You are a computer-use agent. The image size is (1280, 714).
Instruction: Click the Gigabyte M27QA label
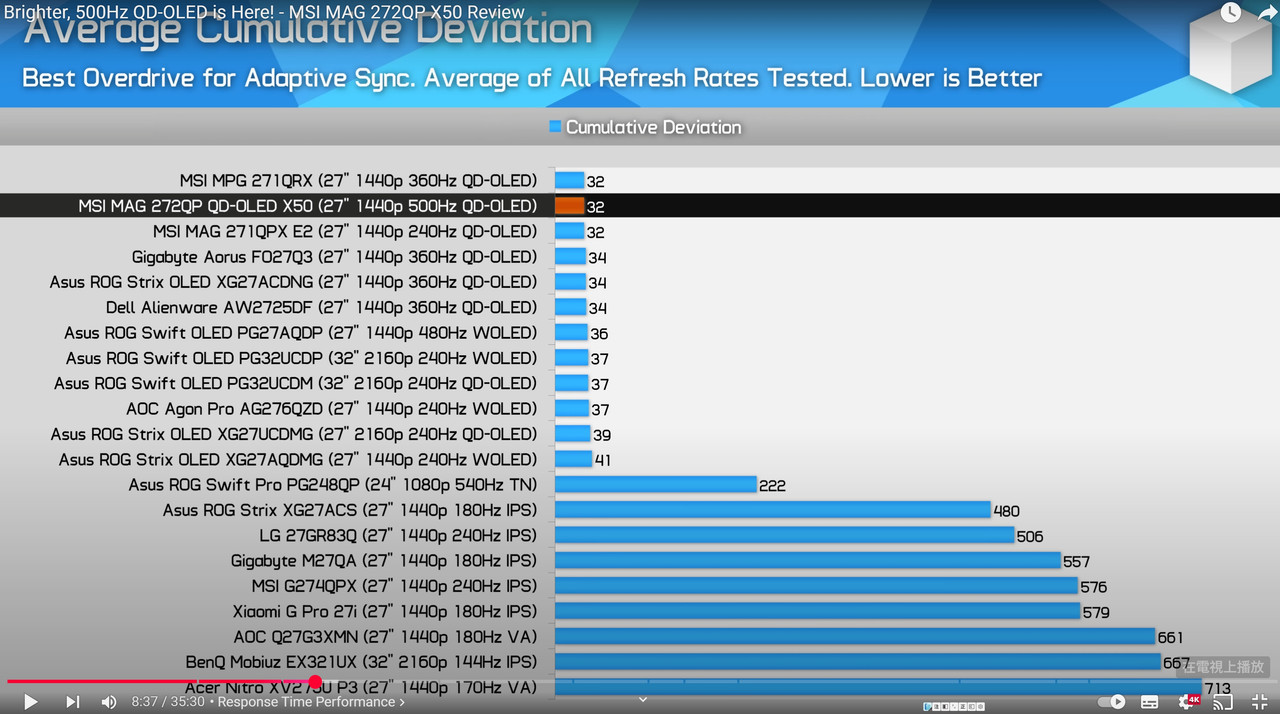(x=384, y=560)
